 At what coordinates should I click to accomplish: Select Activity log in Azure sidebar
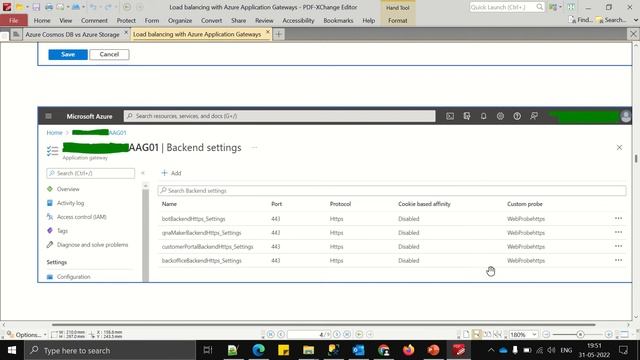(70, 203)
